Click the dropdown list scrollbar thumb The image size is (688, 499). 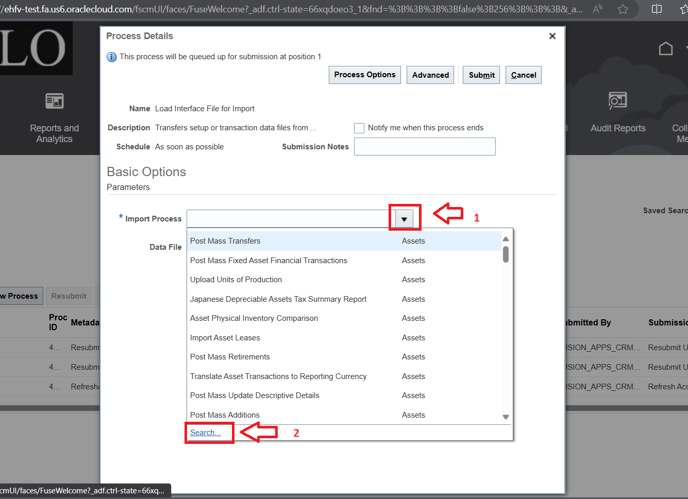(506, 255)
